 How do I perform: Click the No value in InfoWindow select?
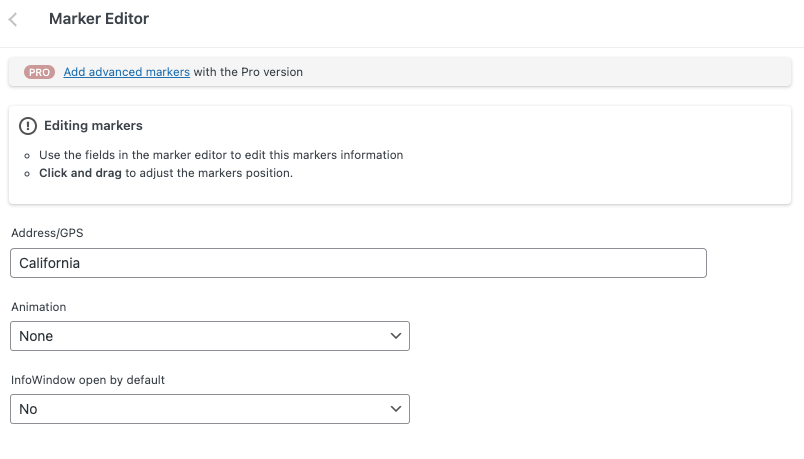click(28, 409)
